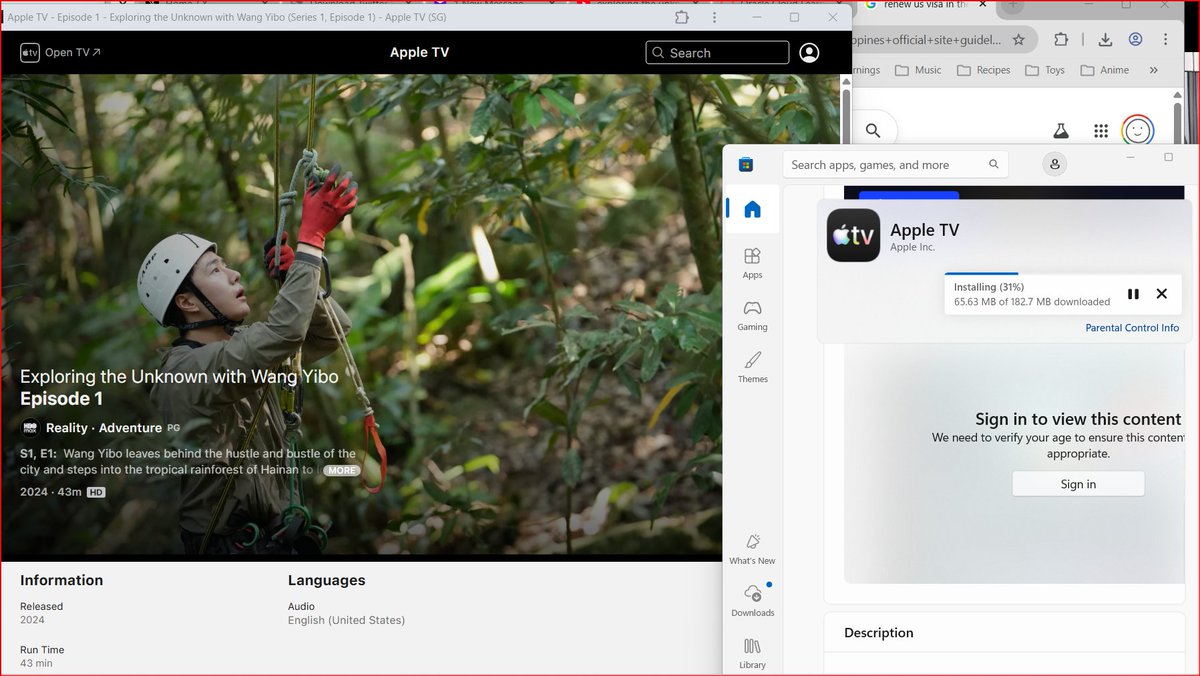
Task: Click the Description heading in Microsoft Store
Action: (879, 633)
